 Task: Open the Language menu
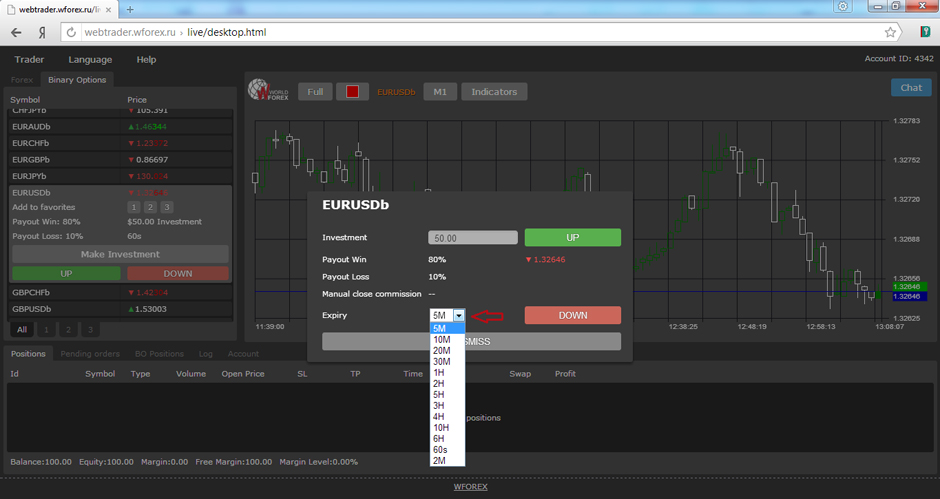click(90, 59)
